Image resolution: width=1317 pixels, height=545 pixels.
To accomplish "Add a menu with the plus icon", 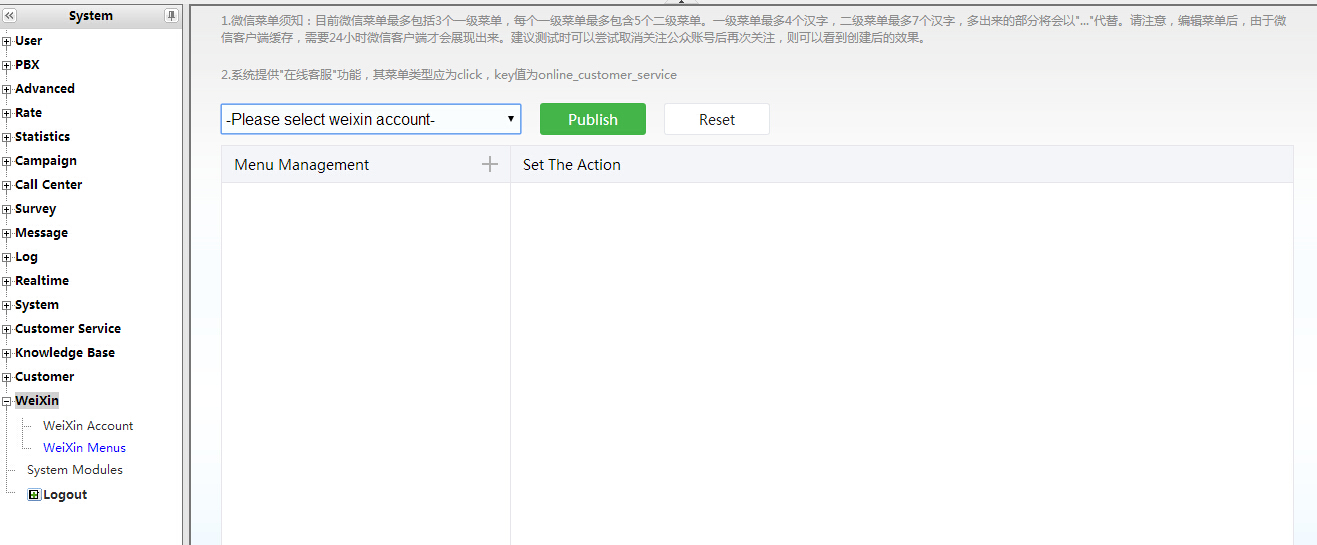I will pos(489,165).
